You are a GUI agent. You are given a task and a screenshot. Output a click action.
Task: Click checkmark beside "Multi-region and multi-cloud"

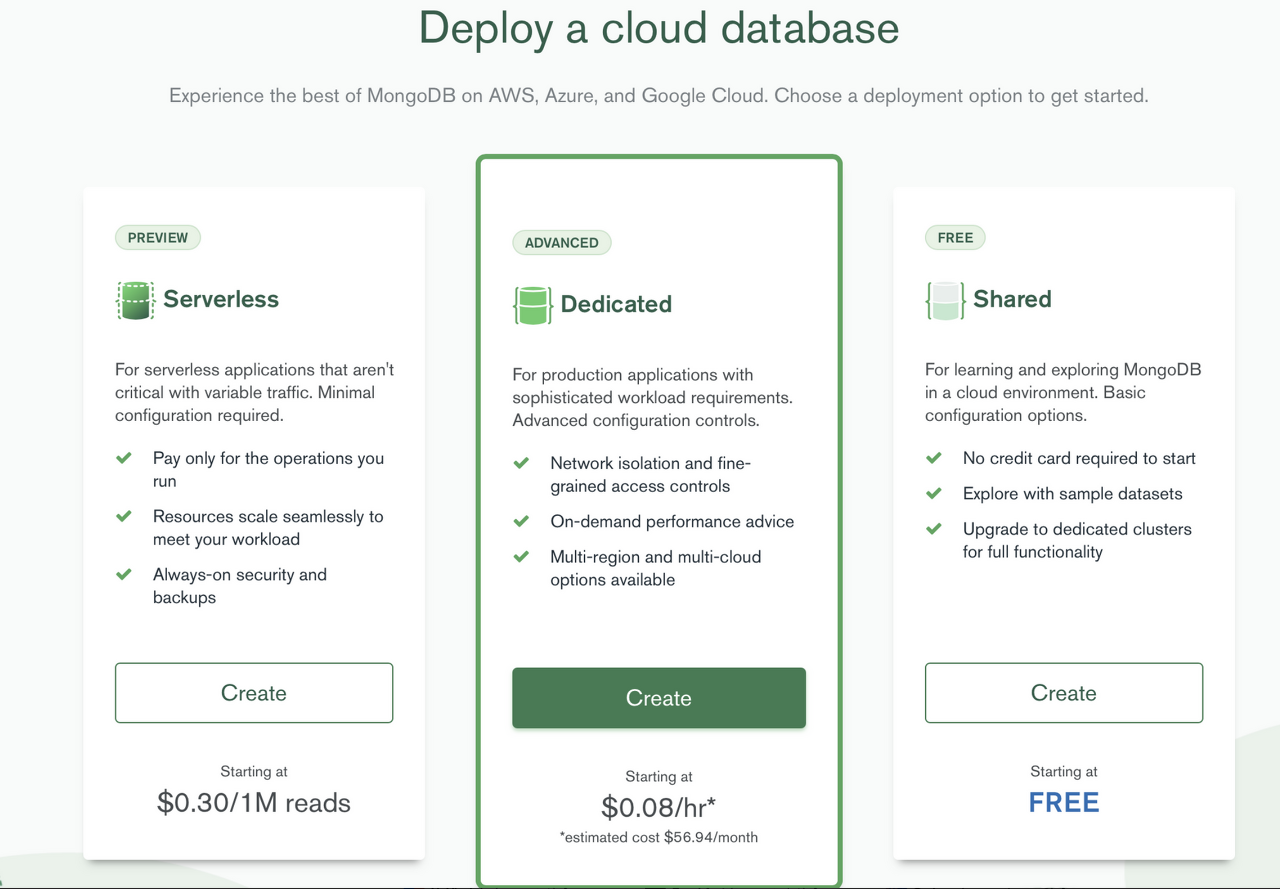click(521, 556)
